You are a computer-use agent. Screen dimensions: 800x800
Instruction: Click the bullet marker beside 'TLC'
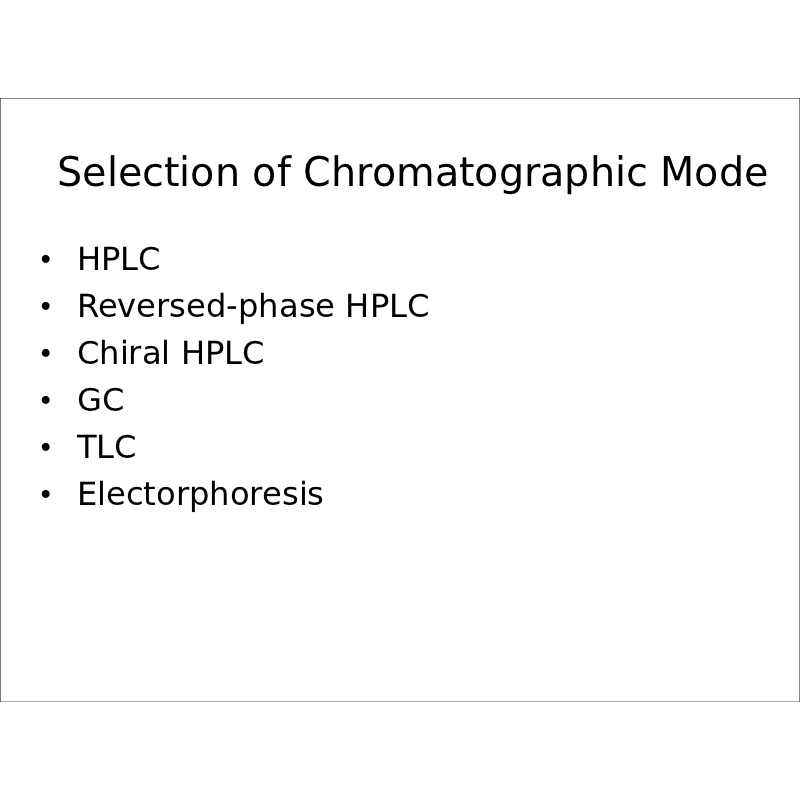45,449
